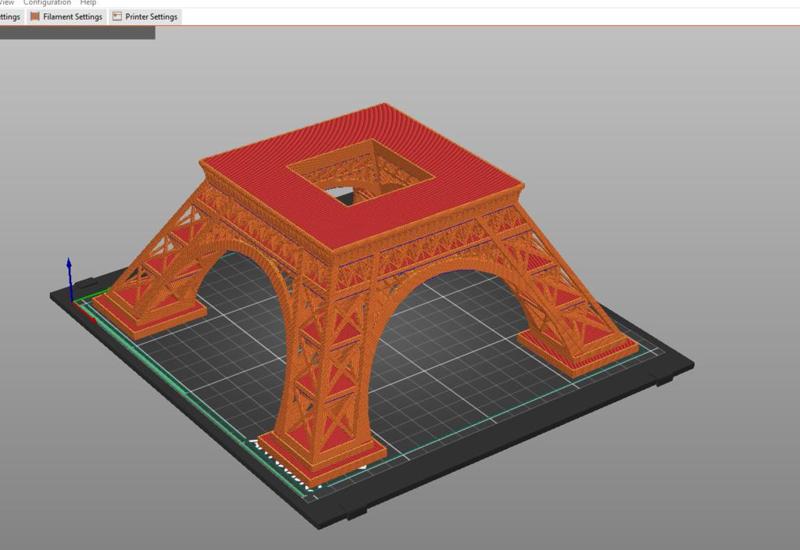Switch to the Printer Settings tab

point(145,17)
